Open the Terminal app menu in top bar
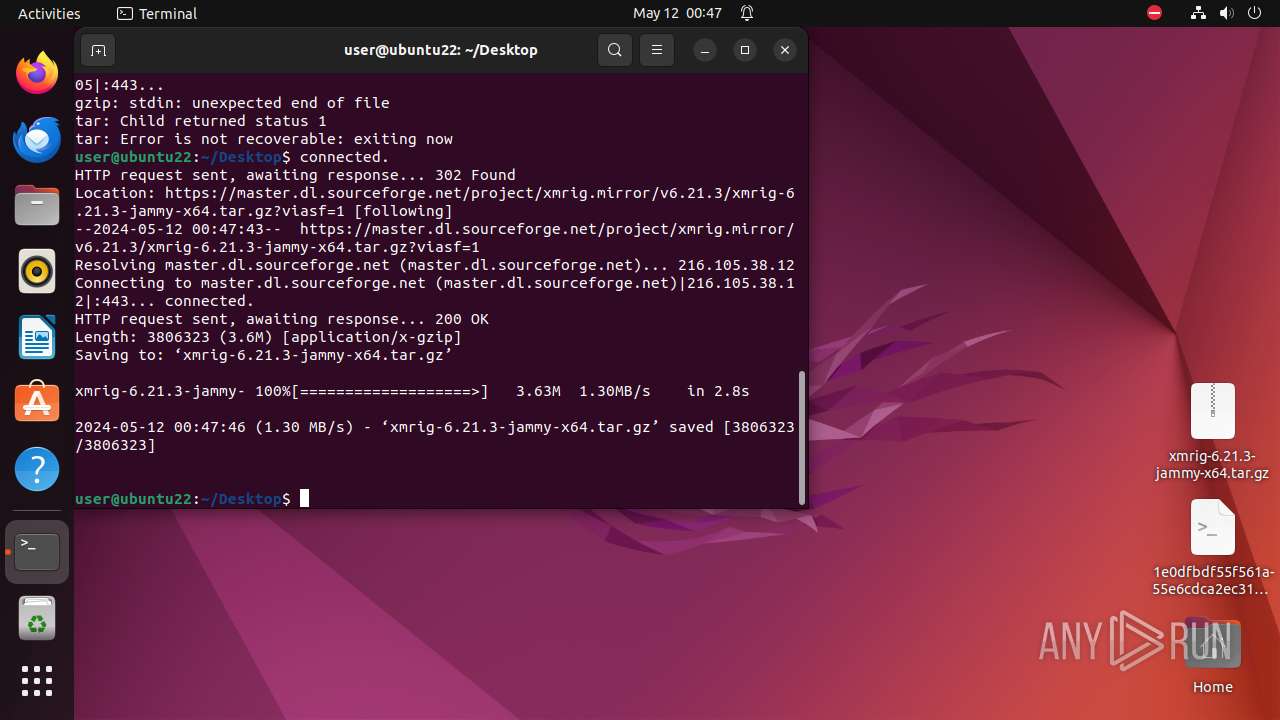 tap(157, 13)
